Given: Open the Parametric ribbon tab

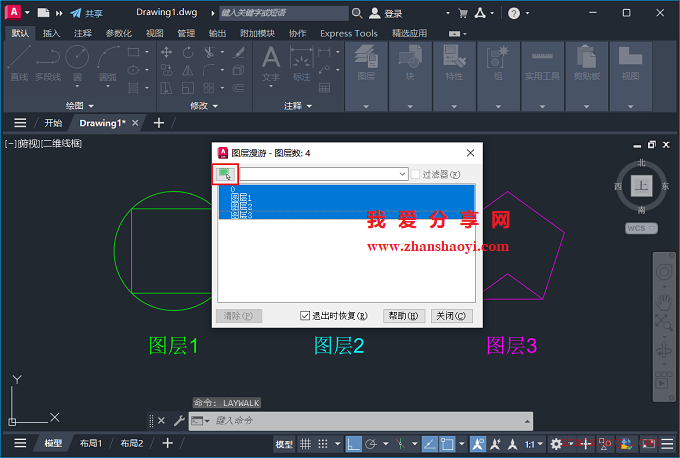Looking at the screenshot, I should click(x=118, y=33).
